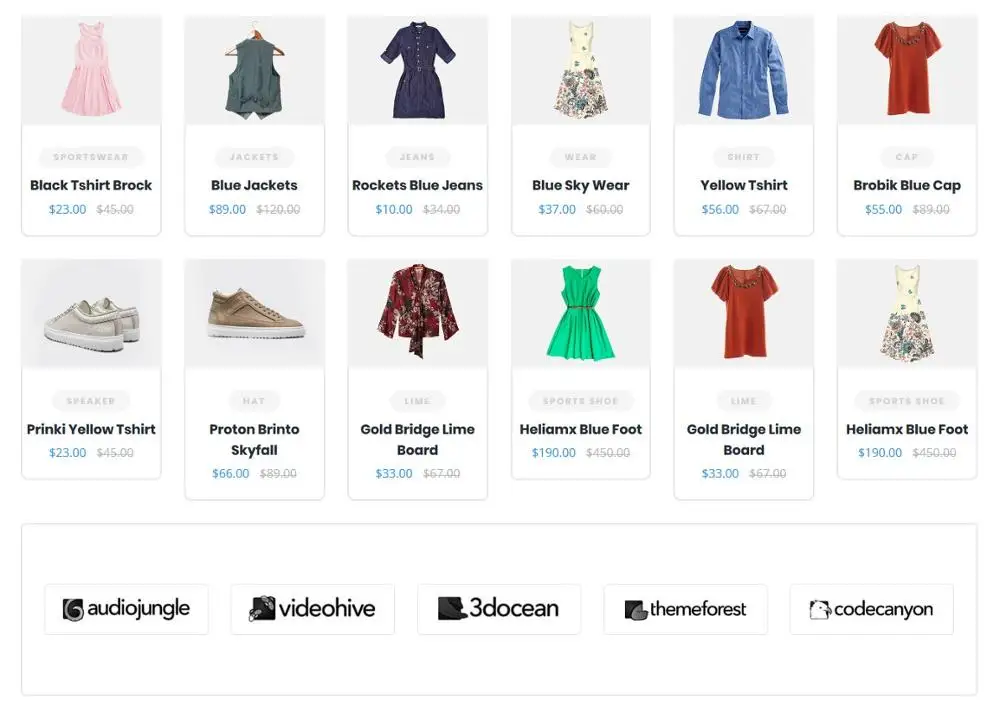Image resolution: width=1000 pixels, height=713 pixels.
Task: Click the CAP category label
Action: 906,157
